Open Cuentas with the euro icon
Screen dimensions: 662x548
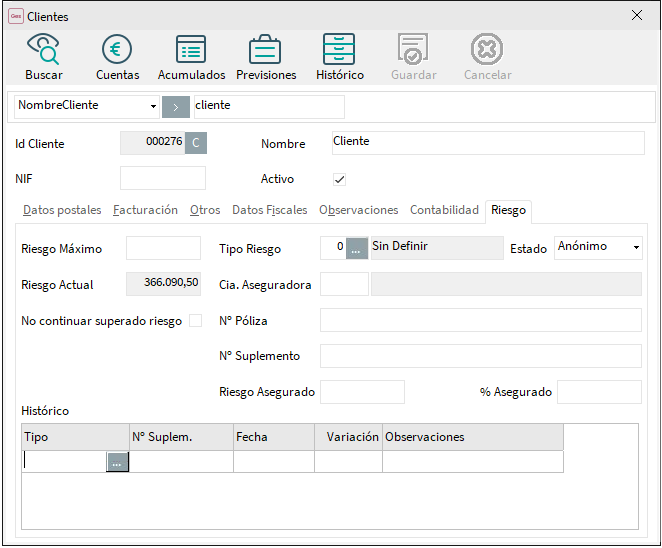[x=117, y=50]
